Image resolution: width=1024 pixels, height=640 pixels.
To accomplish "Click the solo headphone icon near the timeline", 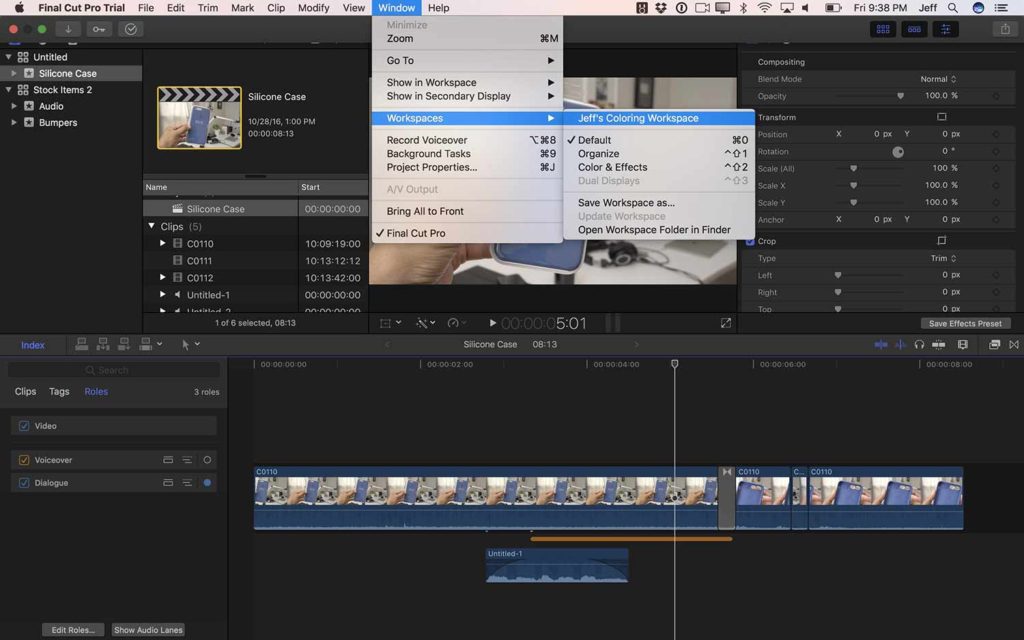I will [x=920, y=345].
